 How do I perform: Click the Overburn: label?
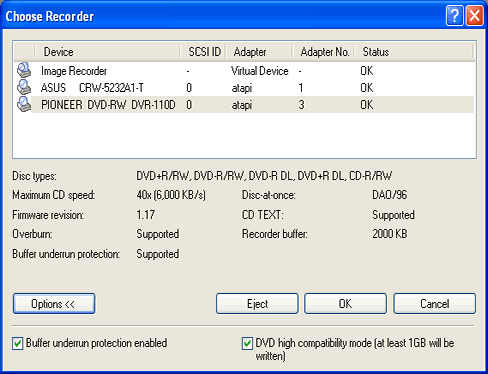32,234
